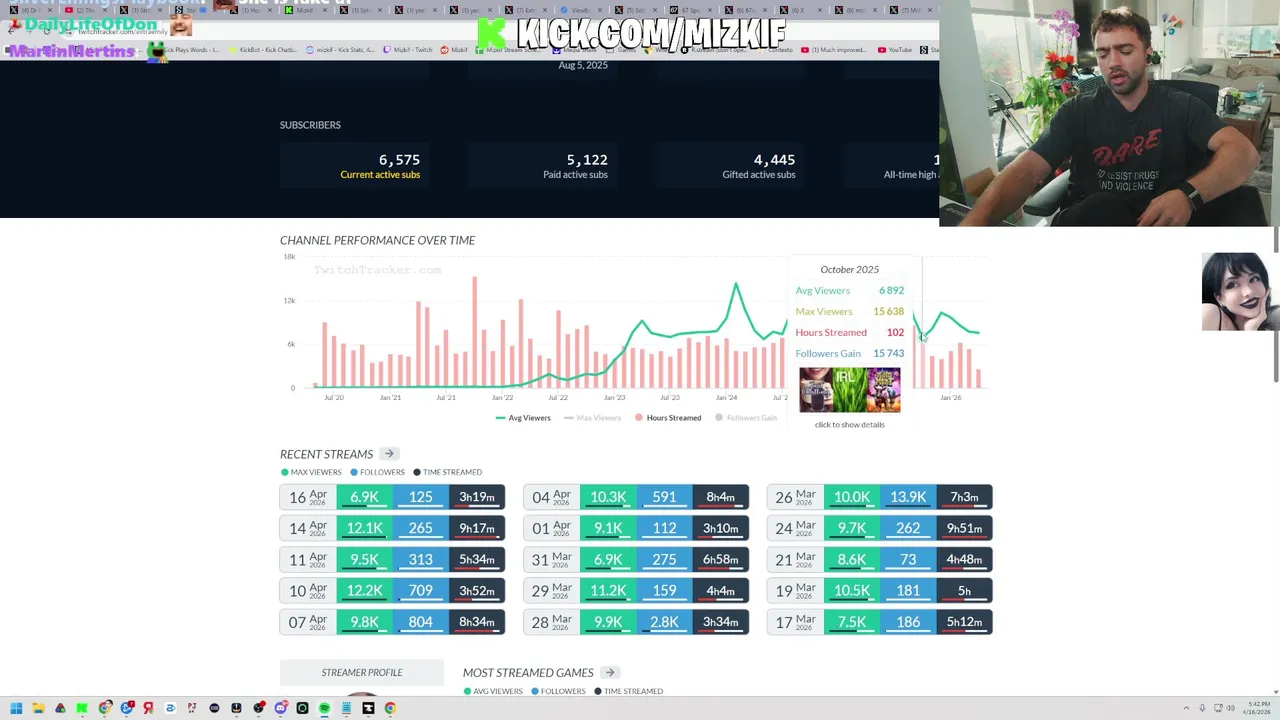The height and width of the screenshot is (720, 1280).
Task: Open the YouTube bookmark
Action: tap(896, 50)
